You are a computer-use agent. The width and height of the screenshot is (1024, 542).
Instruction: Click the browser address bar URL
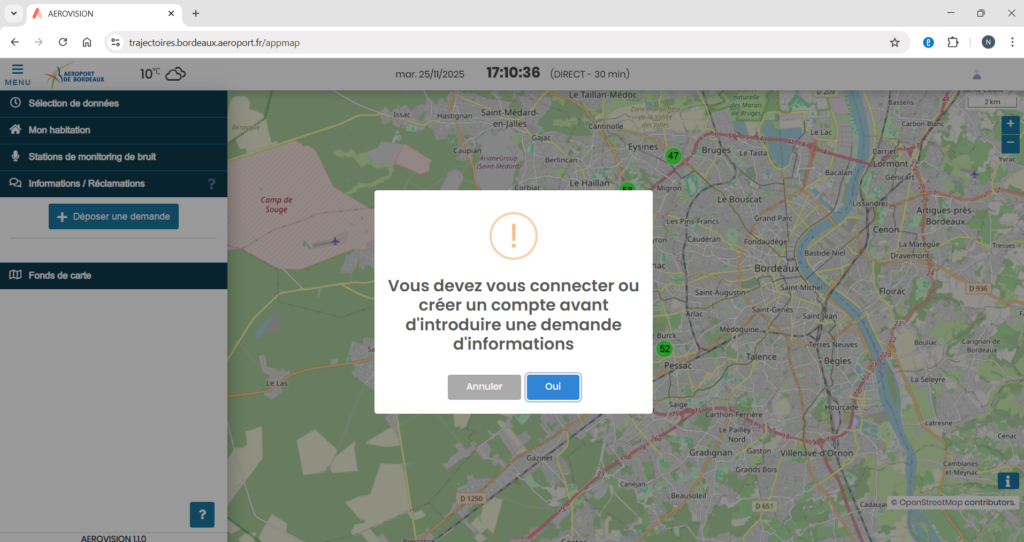point(214,42)
